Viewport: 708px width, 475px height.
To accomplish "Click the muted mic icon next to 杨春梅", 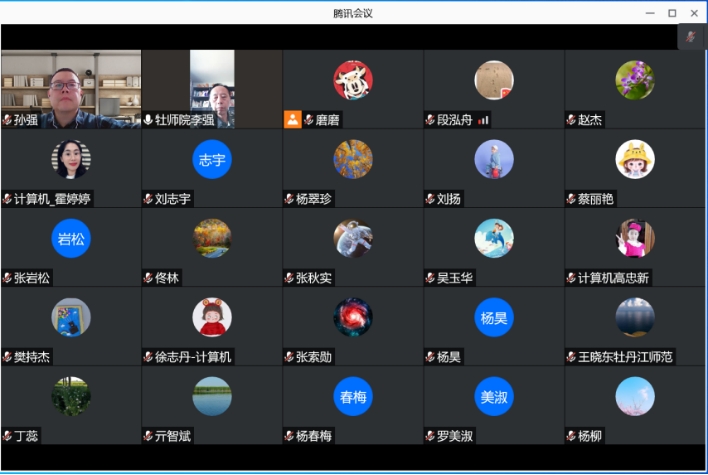I will [289, 436].
